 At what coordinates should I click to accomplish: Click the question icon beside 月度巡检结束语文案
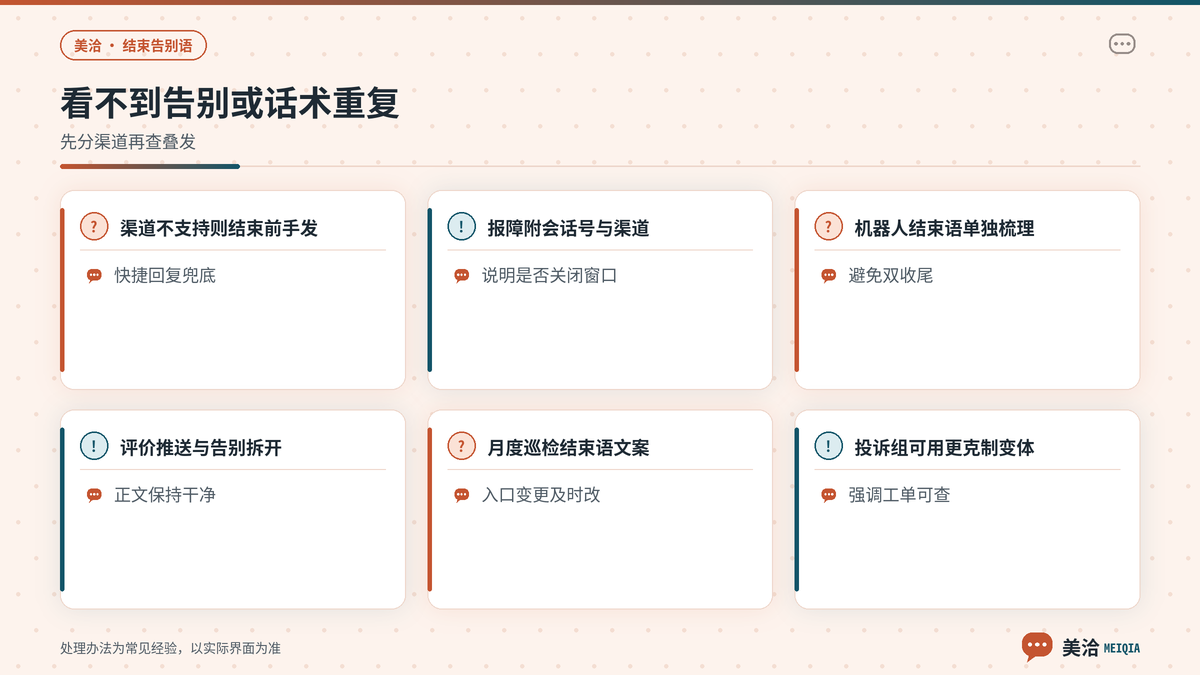tap(461, 446)
